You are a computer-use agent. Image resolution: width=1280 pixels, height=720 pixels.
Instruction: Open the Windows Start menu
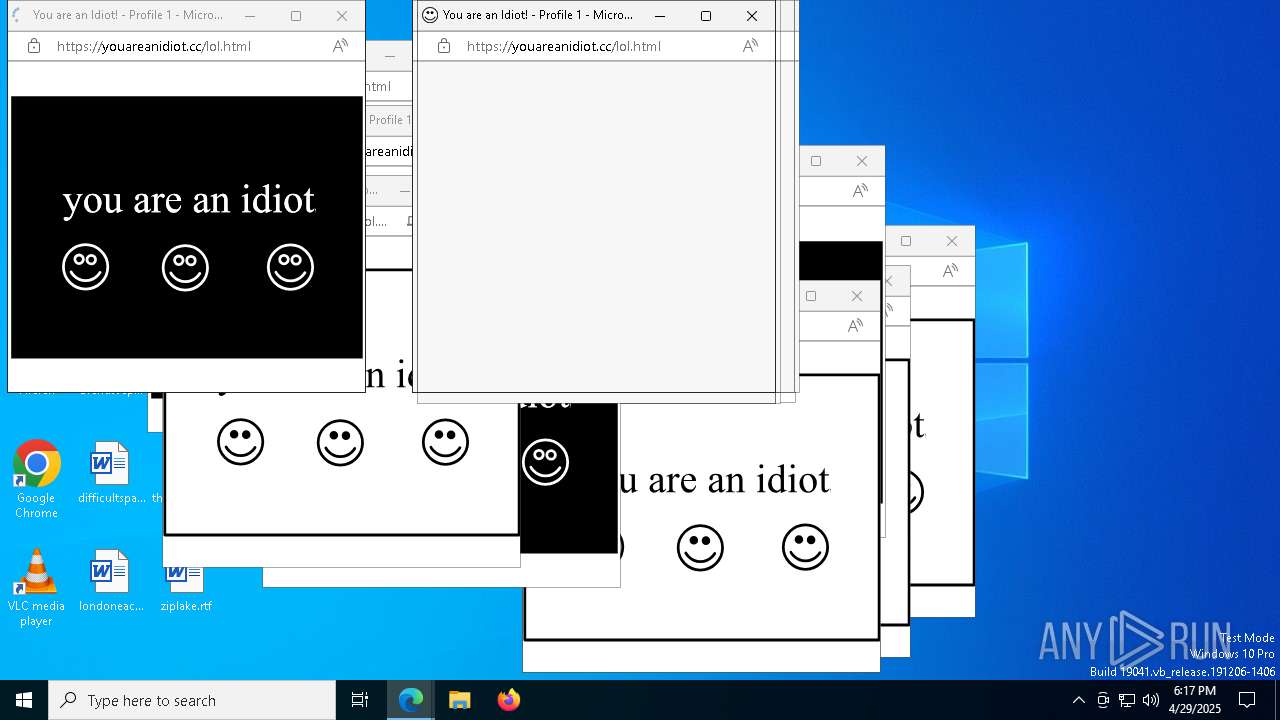(x=24, y=700)
